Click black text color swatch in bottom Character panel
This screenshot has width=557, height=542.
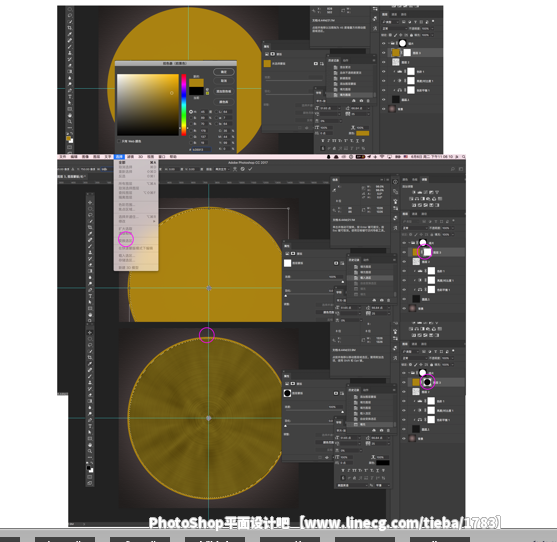383,463
